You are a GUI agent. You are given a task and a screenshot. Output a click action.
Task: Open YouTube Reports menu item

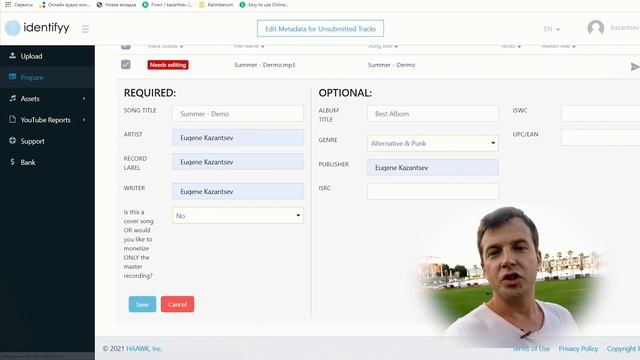[47, 120]
